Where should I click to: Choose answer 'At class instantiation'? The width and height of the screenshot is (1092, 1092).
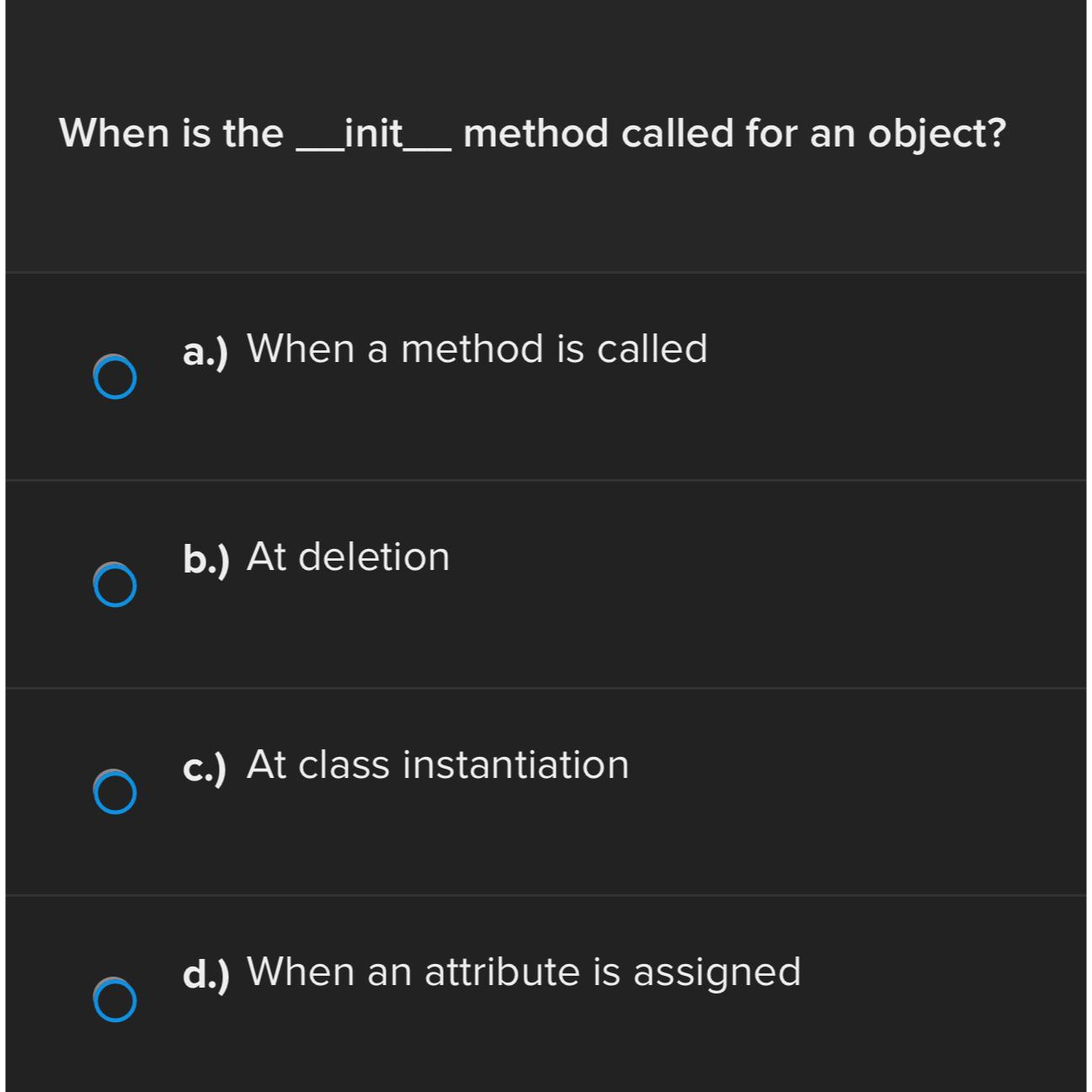[438, 764]
